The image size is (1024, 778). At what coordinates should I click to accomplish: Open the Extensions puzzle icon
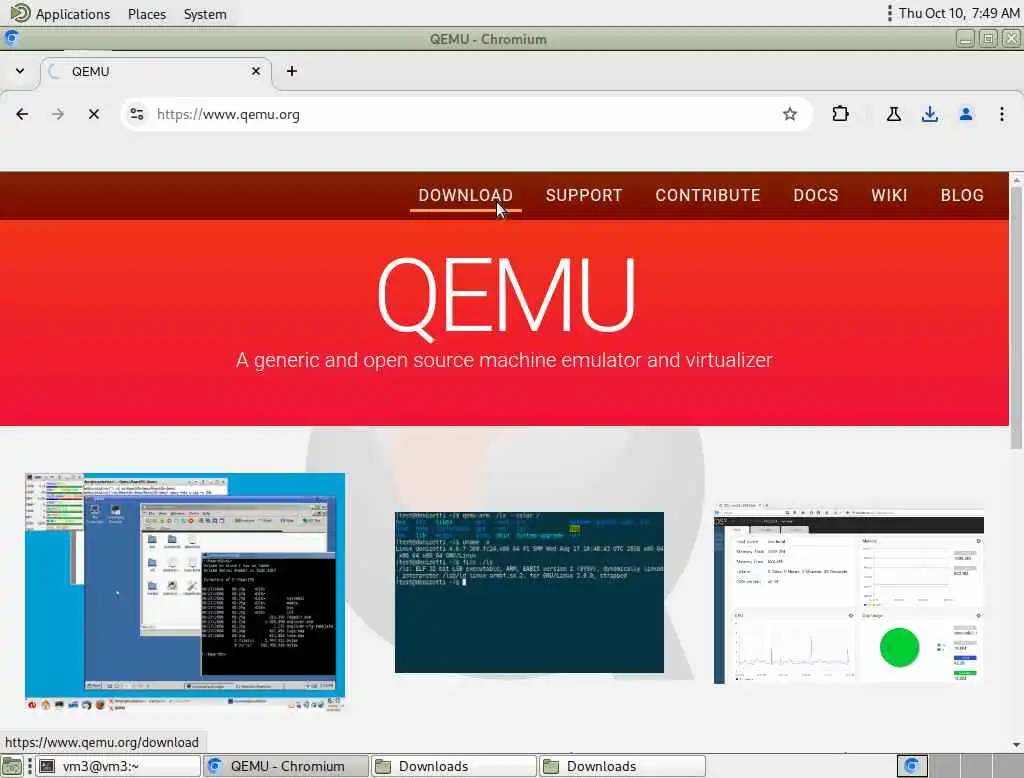pyautogui.click(x=840, y=114)
